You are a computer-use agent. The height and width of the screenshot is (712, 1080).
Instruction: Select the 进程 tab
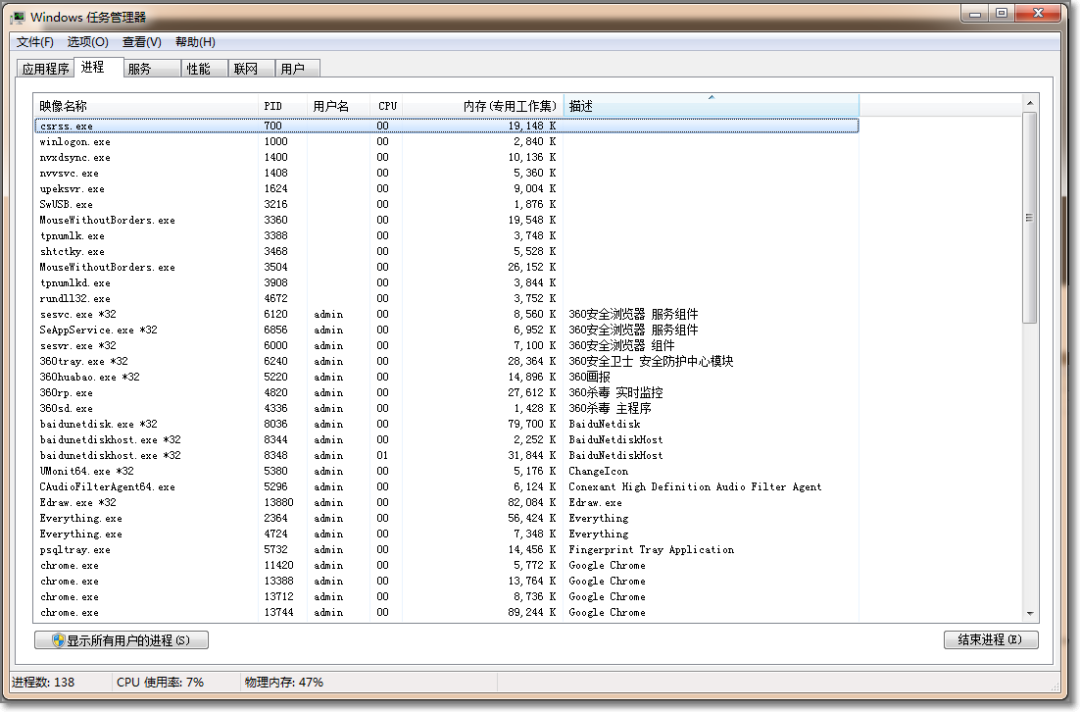[x=98, y=67]
